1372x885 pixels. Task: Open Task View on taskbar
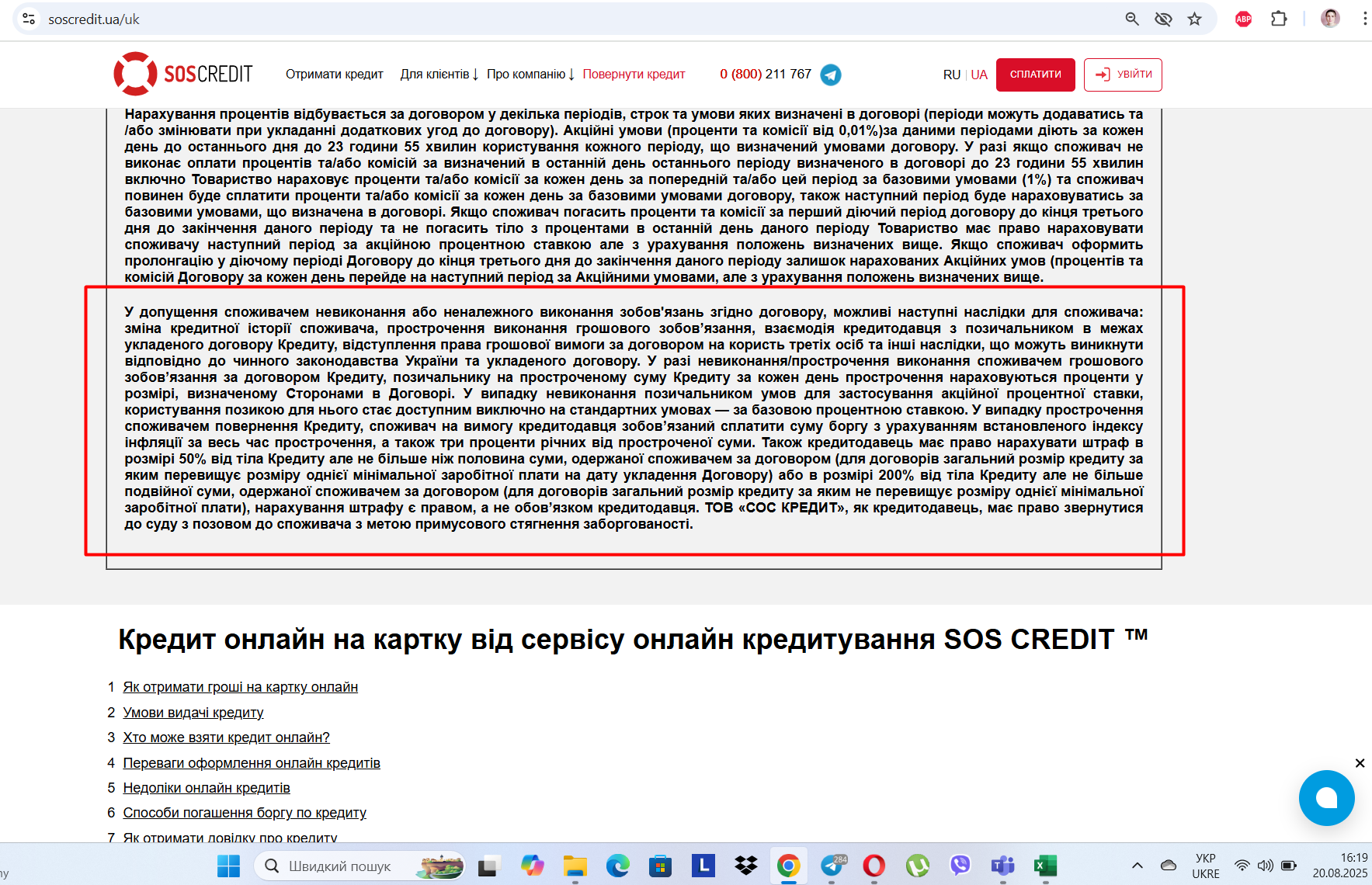pyautogui.click(x=488, y=866)
